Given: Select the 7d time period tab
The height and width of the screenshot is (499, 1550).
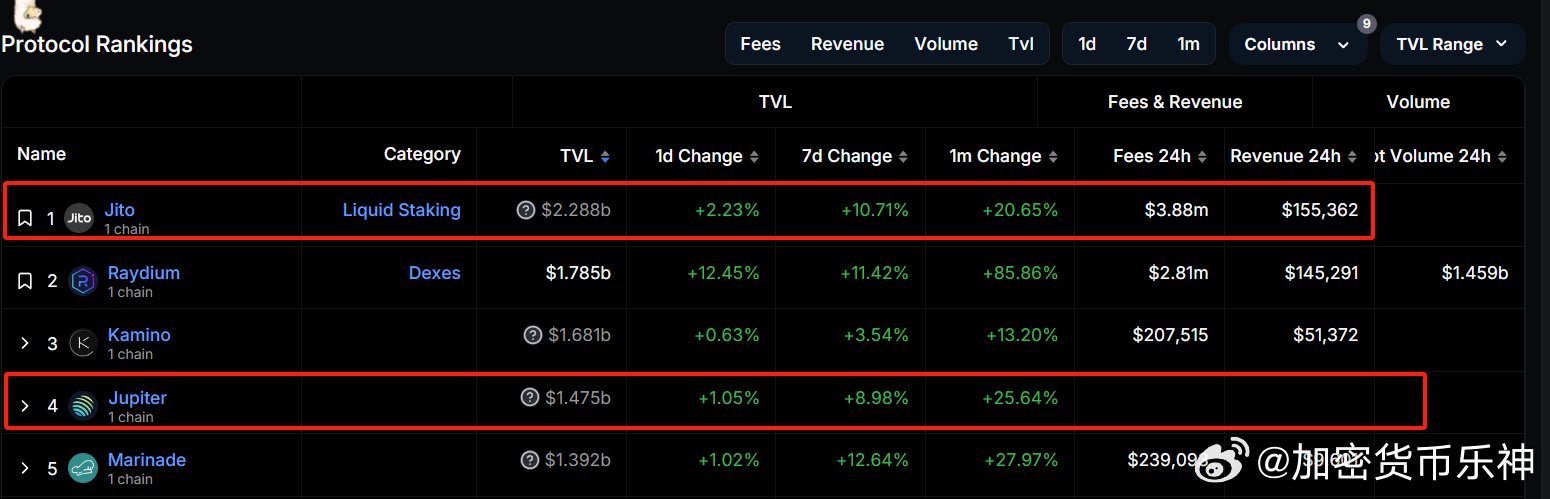Looking at the screenshot, I should [1136, 44].
